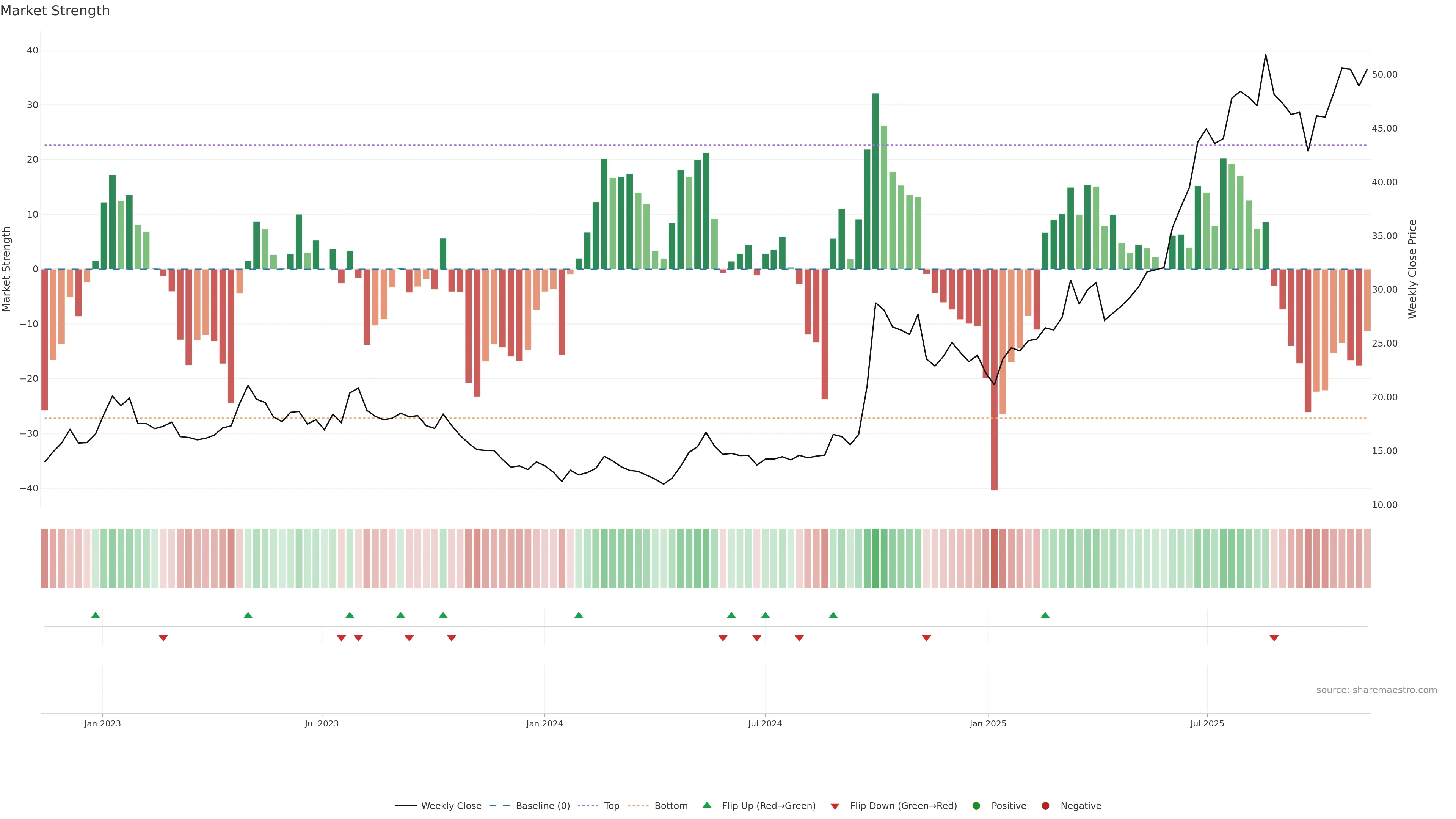Click the Weekly Close Price axis title
Image resolution: width=1456 pixels, height=819 pixels.
pyautogui.click(x=1412, y=269)
